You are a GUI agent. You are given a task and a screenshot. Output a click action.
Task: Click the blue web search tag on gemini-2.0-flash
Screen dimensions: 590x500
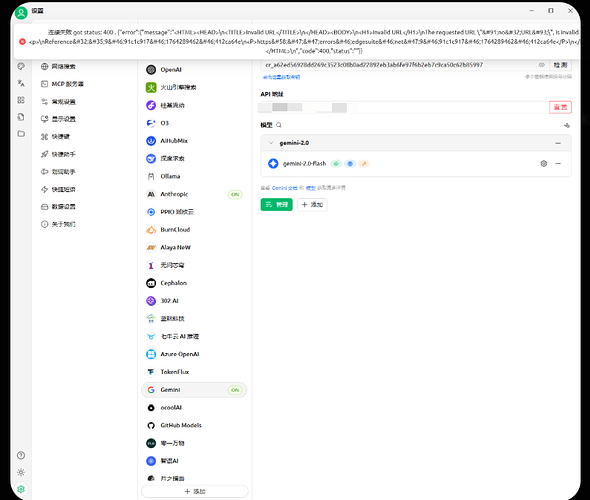click(x=350, y=164)
